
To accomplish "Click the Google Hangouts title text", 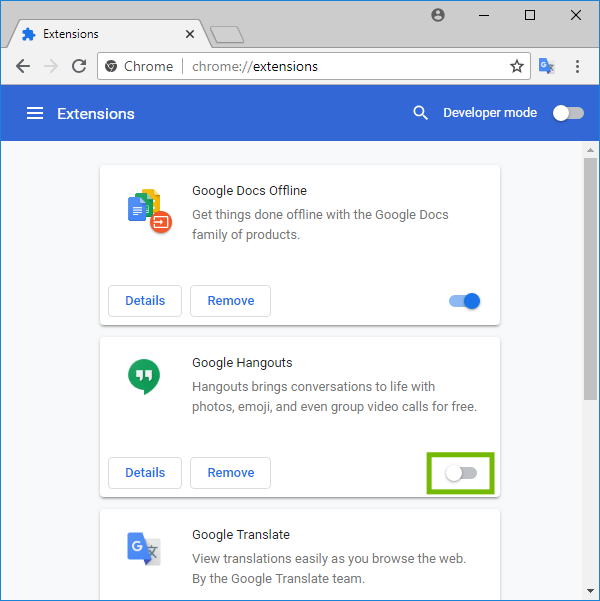I will tap(242, 363).
